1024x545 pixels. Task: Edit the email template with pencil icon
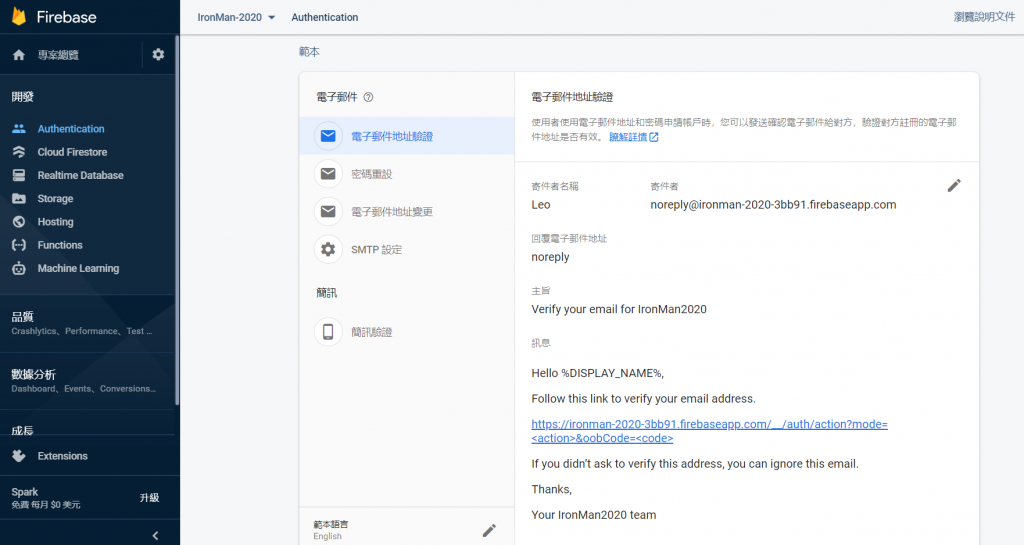click(954, 186)
